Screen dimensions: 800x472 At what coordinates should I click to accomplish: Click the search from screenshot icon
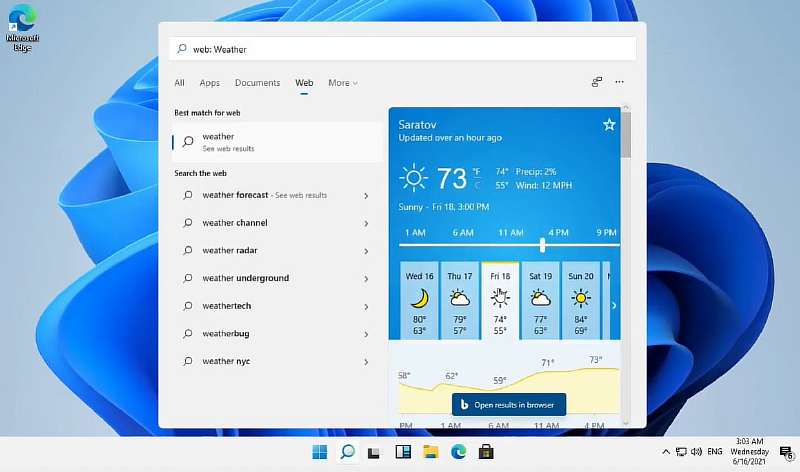(596, 82)
